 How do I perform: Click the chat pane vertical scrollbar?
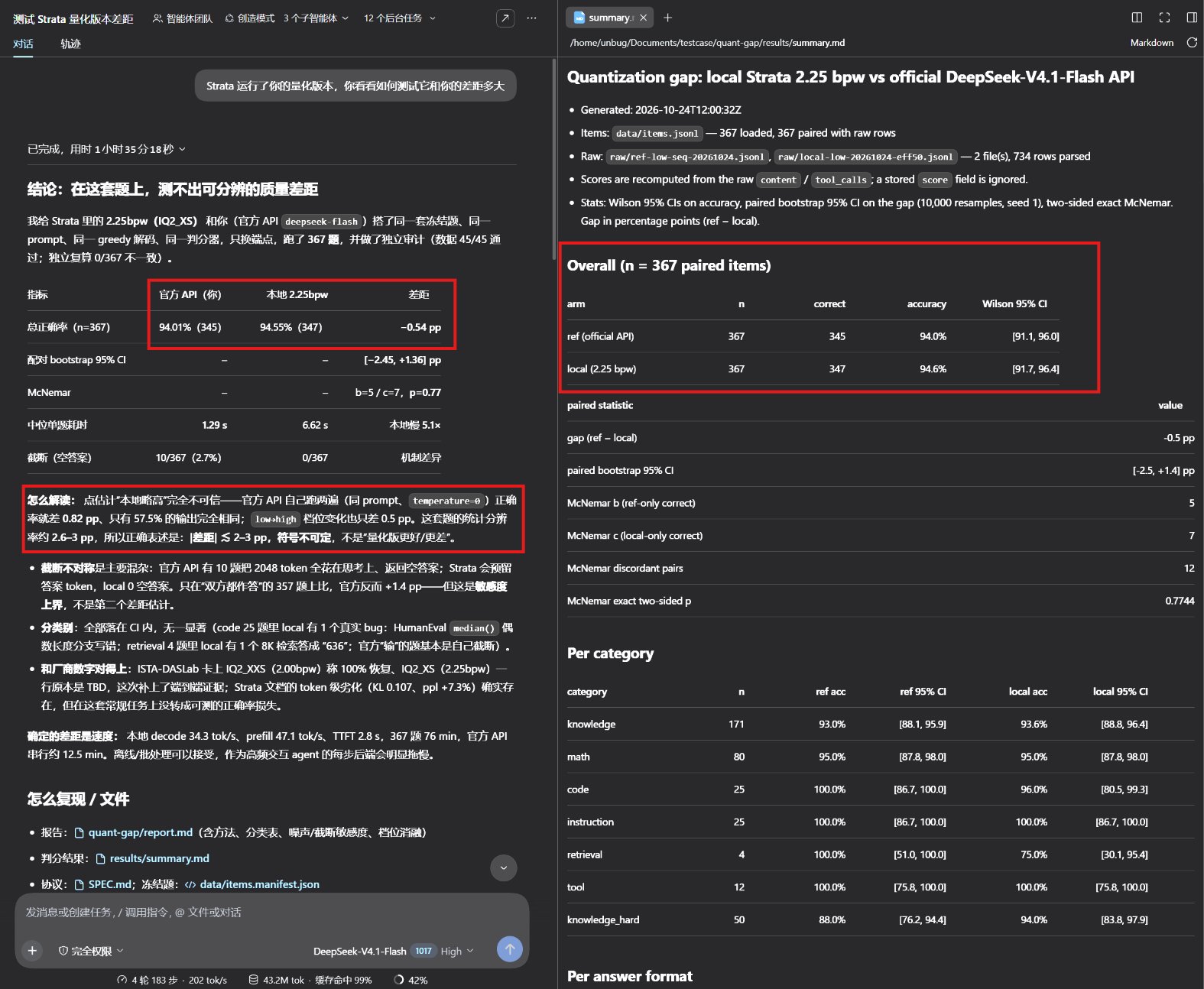click(554, 160)
